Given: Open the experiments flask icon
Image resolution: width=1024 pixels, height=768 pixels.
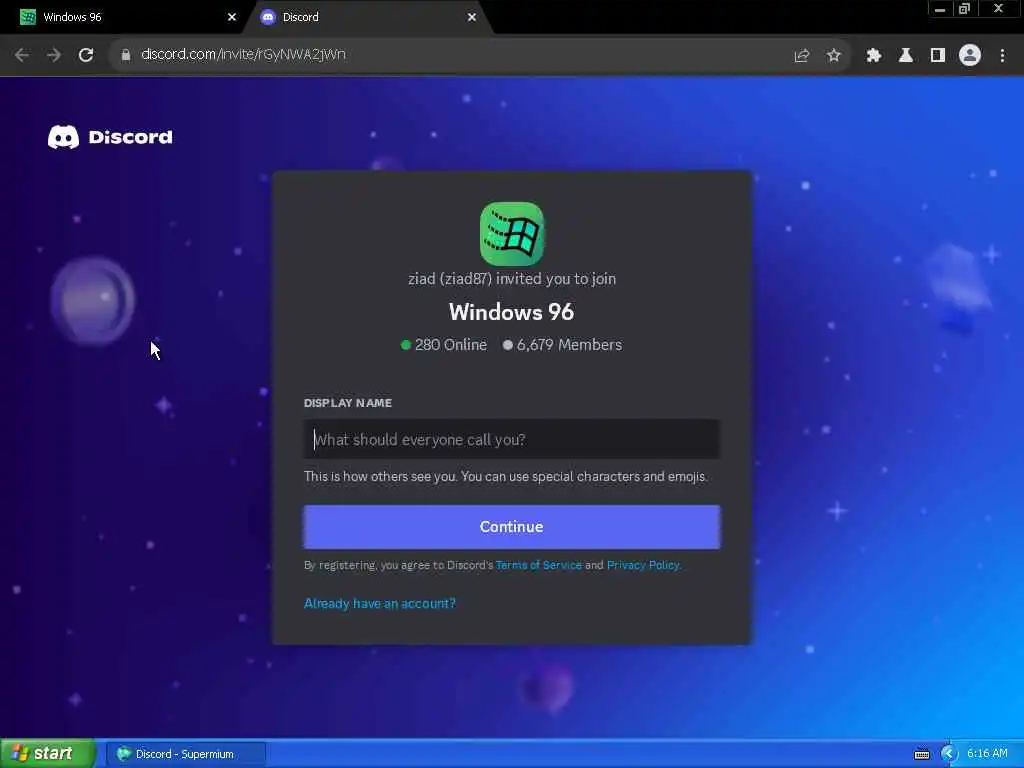Looking at the screenshot, I should coord(906,56).
